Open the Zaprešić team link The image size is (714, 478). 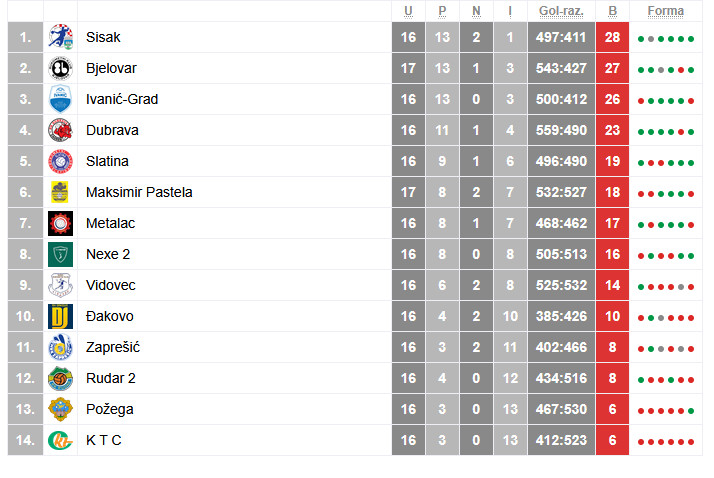pyautogui.click(x=112, y=347)
